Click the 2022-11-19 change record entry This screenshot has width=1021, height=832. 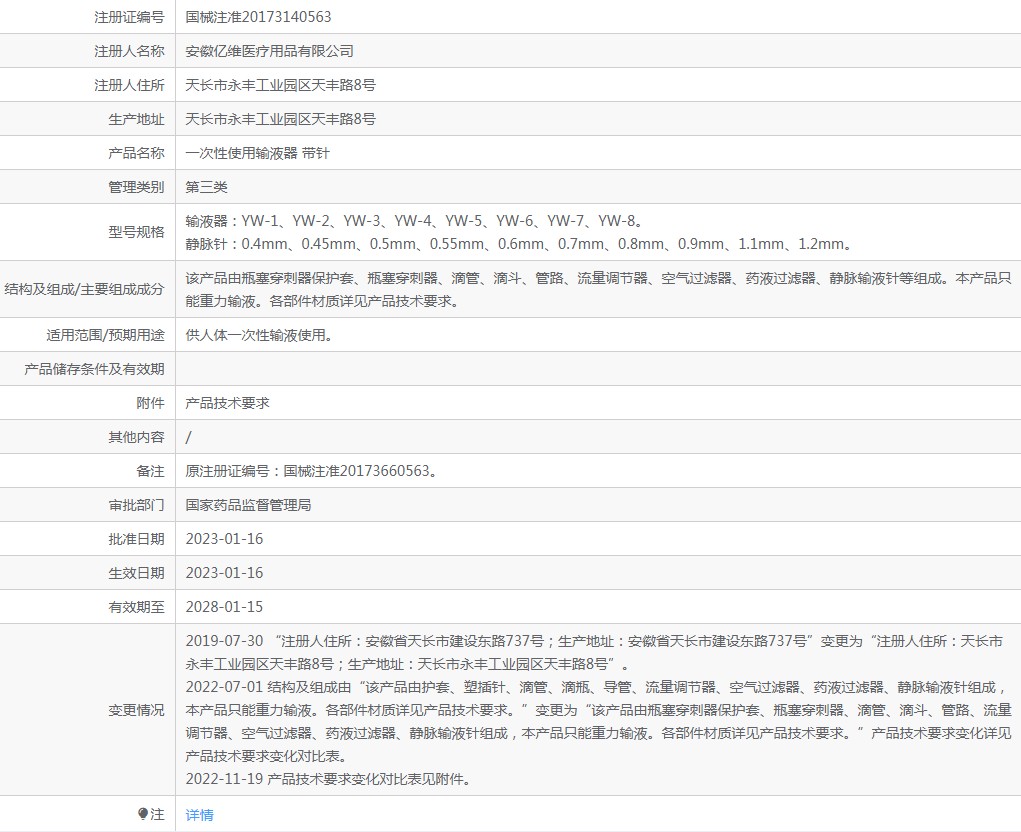pos(328,779)
